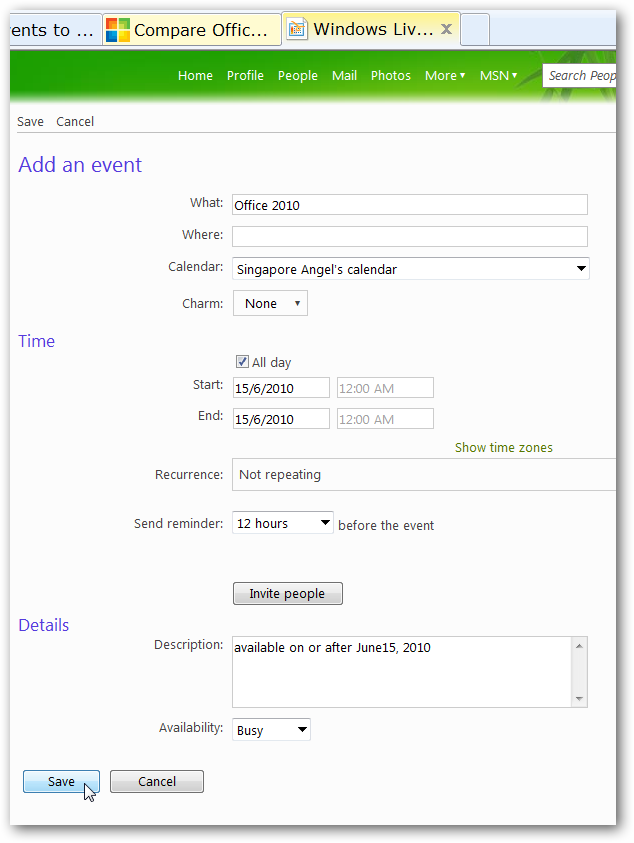Go to Home in the navigation bar
634x843 pixels.
[195, 76]
